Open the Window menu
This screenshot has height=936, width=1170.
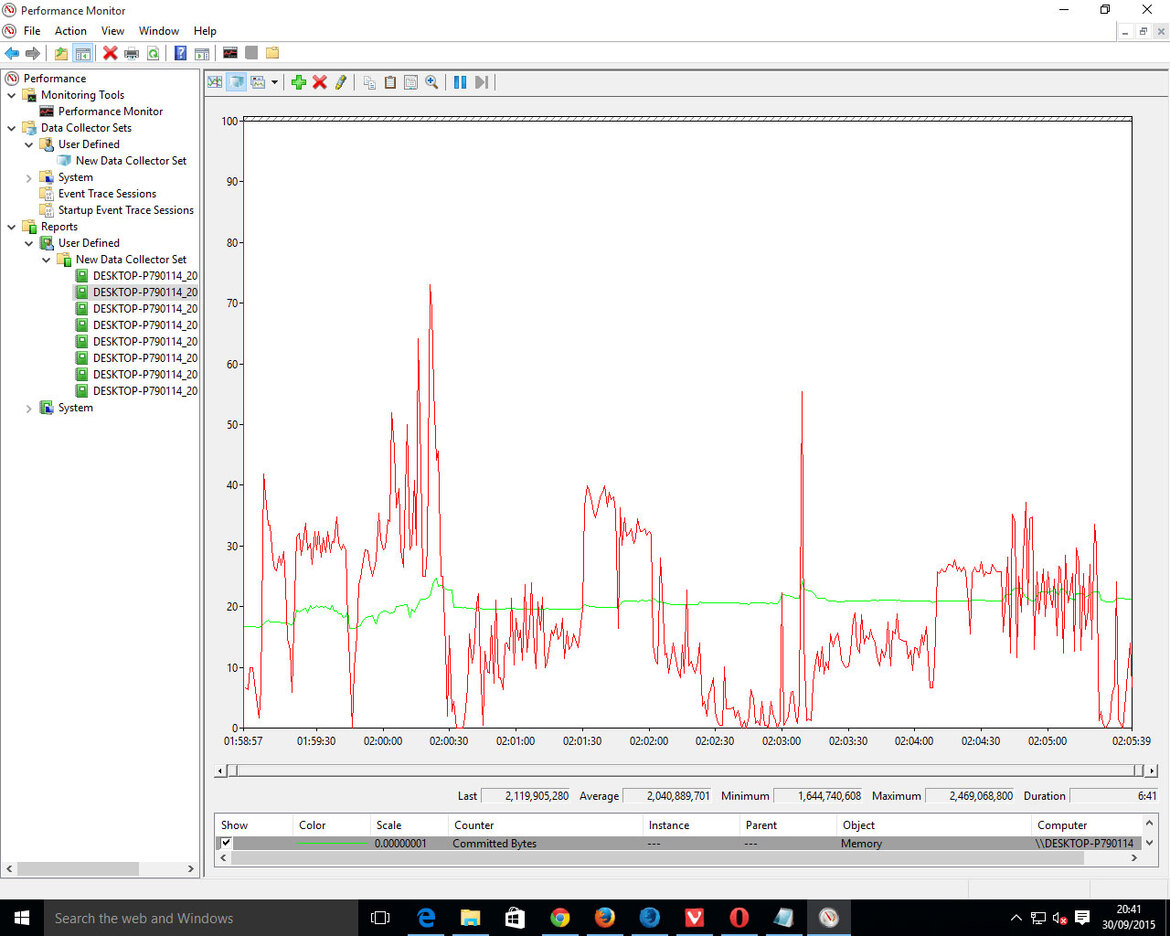coord(159,31)
